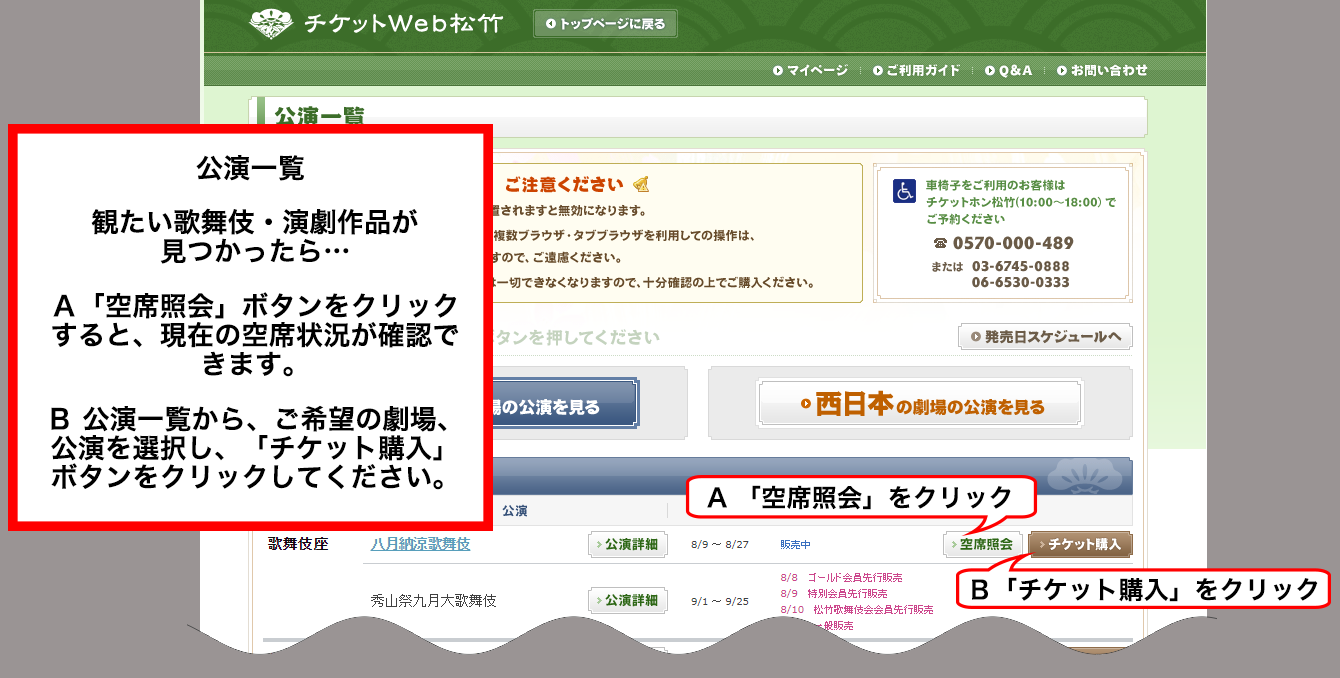
Task: Click the date range 8/9 ～ 8/27
Action: (x=720, y=546)
